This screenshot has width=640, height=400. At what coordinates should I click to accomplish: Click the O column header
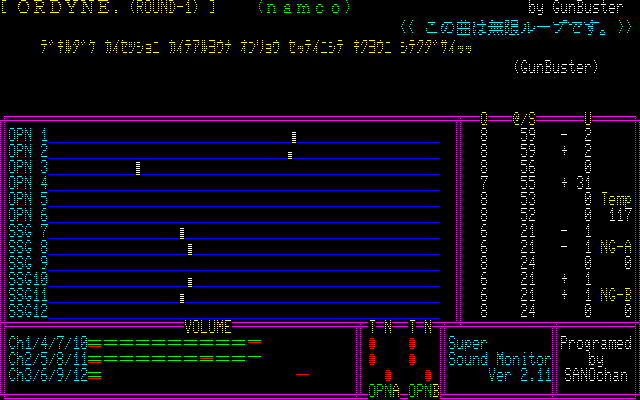coord(484,119)
